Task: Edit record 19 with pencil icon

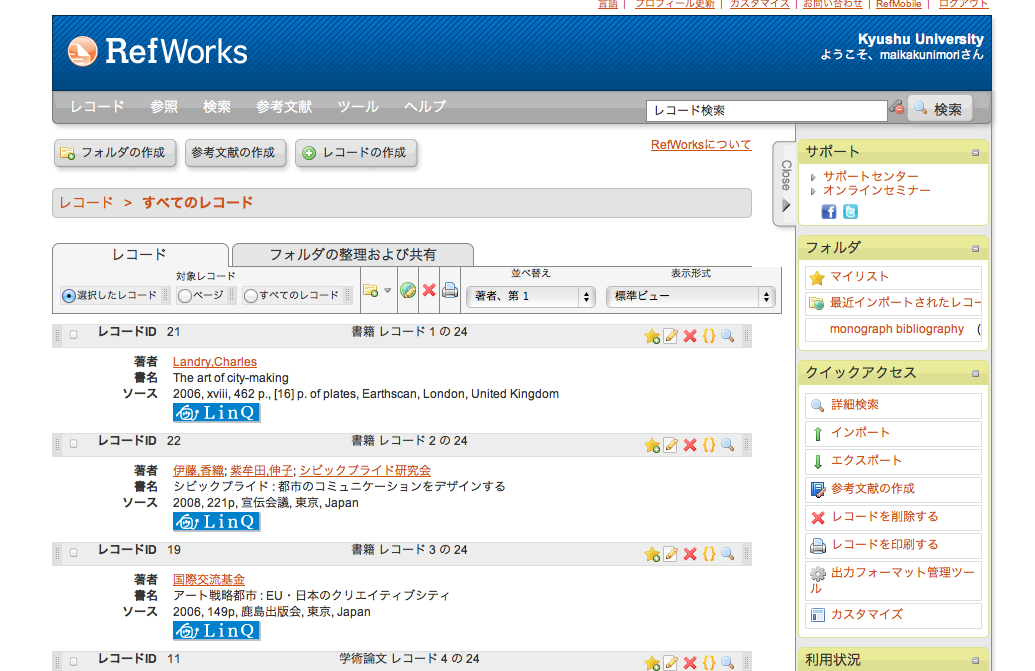Action: [x=671, y=554]
